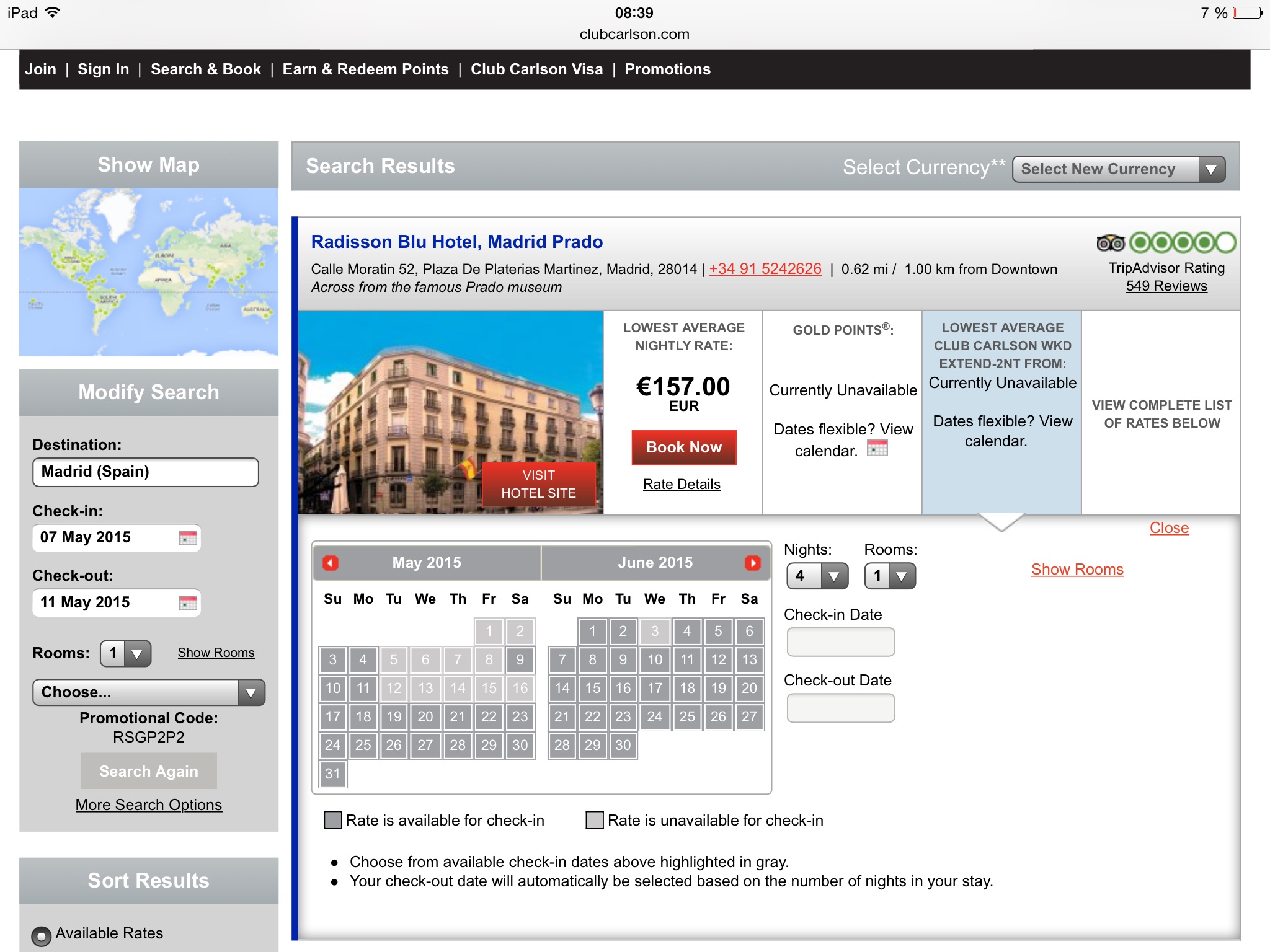Open the Select New Currency dropdown
Screen dimensions: 1270x952
[x=1118, y=169]
